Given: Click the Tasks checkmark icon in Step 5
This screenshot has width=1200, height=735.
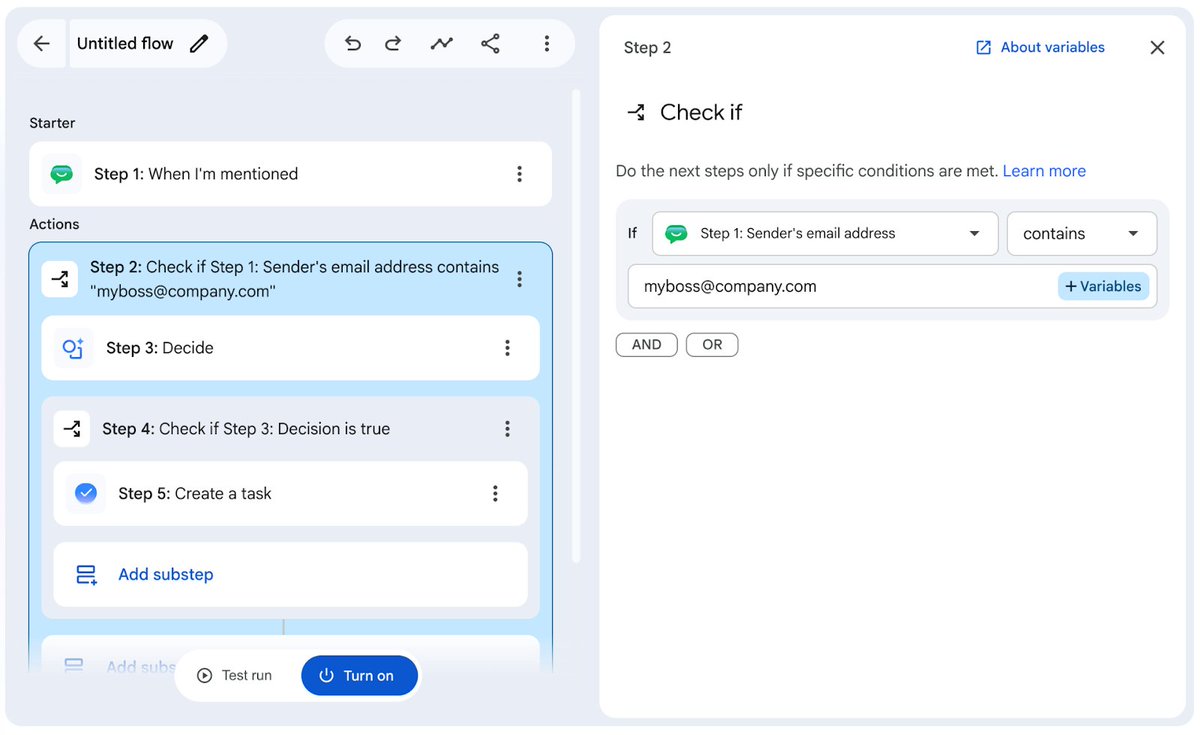Looking at the screenshot, I should (x=86, y=493).
